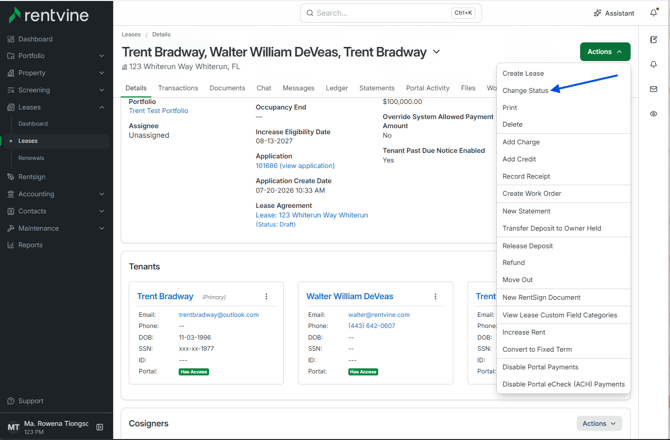Open the Dashboard sidebar icon

coord(11,39)
